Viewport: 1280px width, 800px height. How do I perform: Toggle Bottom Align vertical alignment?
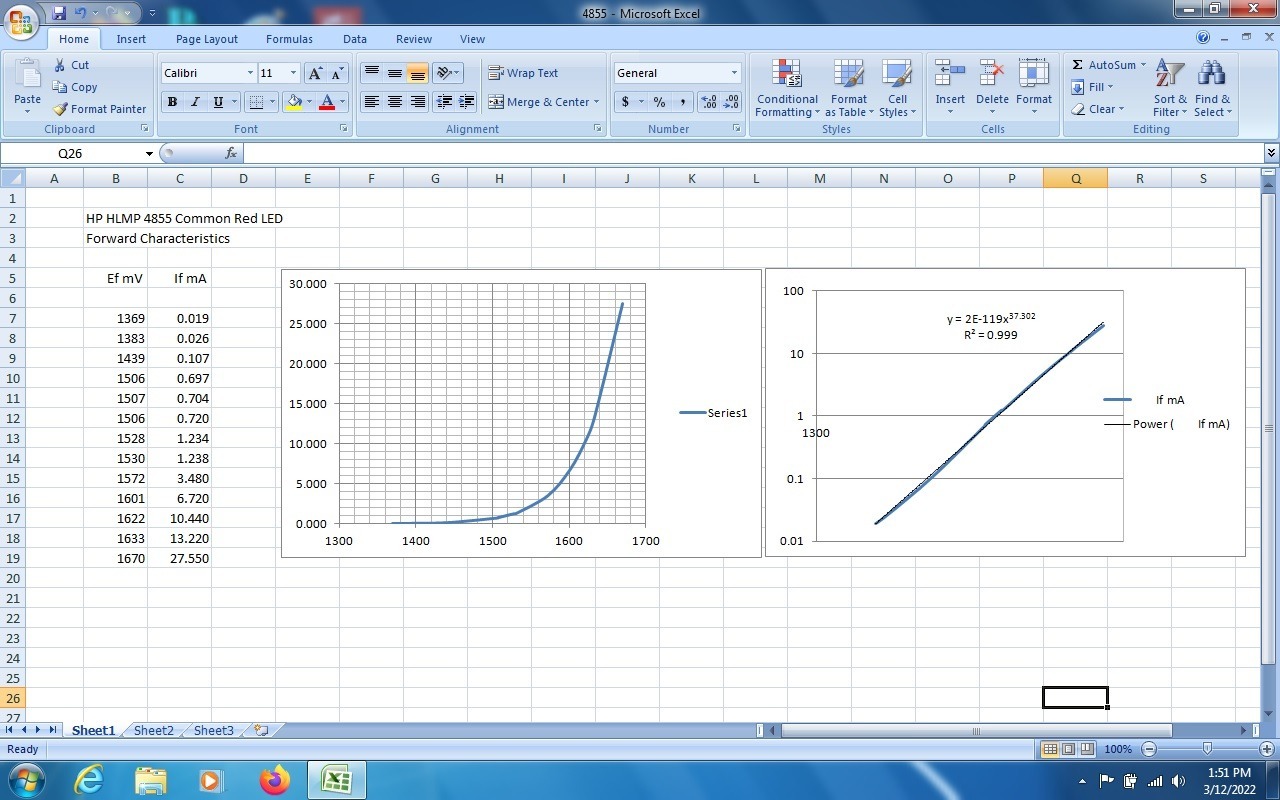418,73
